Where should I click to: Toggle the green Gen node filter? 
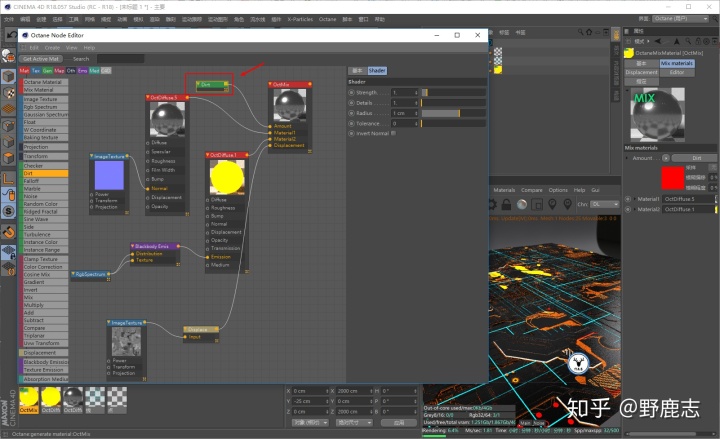click(x=47, y=71)
